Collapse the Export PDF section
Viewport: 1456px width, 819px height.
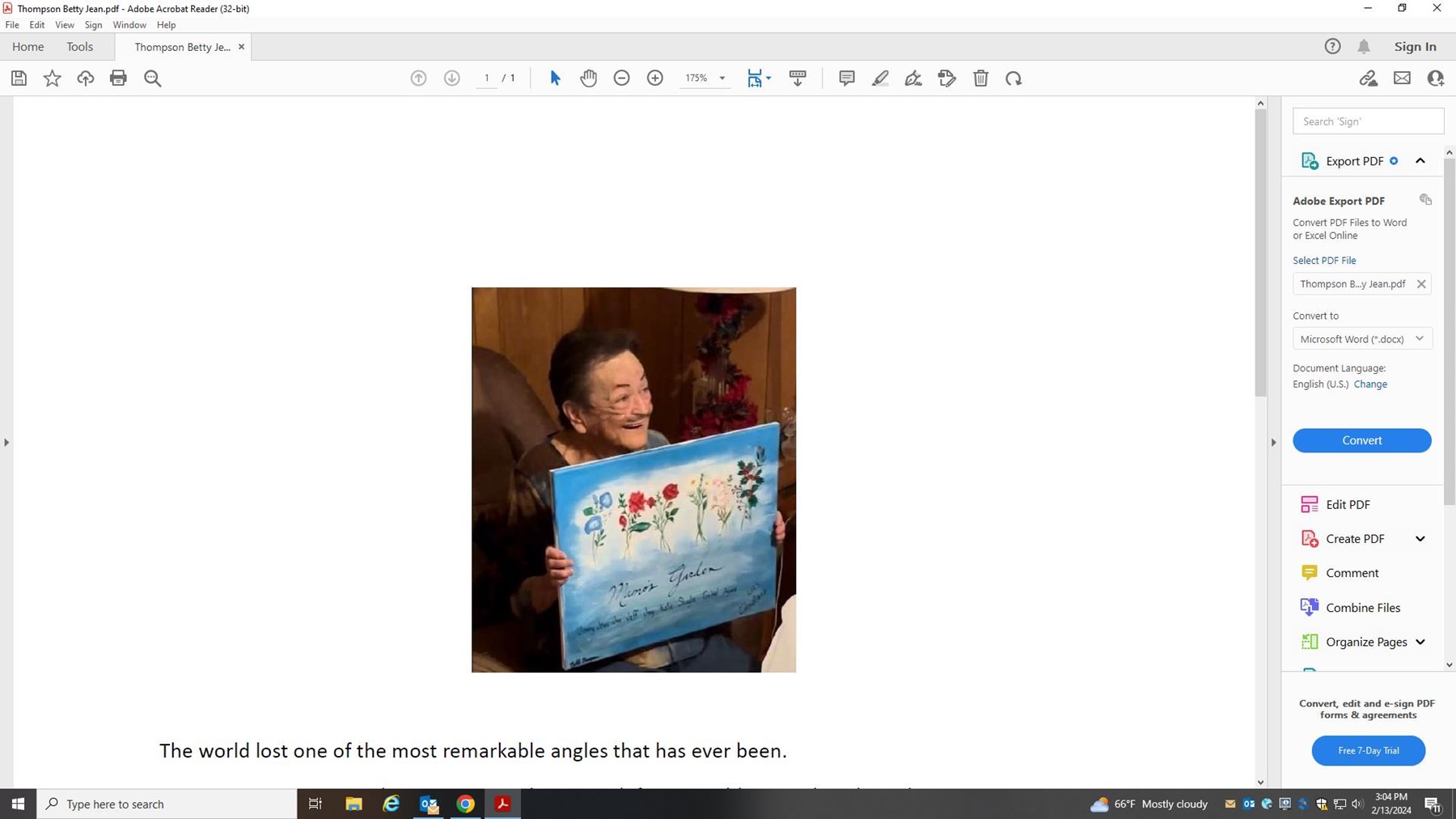[1420, 161]
